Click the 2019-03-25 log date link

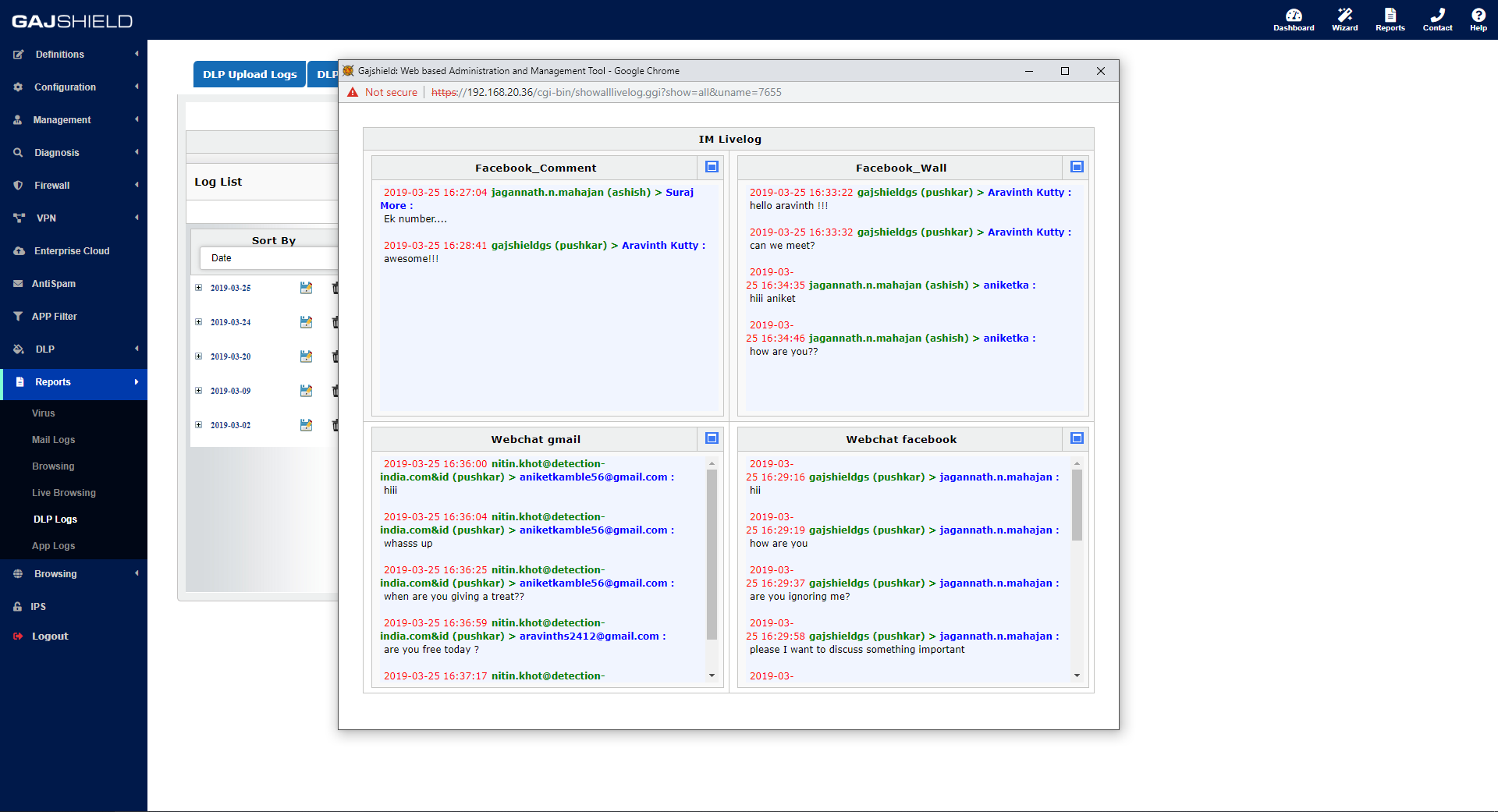[x=230, y=288]
